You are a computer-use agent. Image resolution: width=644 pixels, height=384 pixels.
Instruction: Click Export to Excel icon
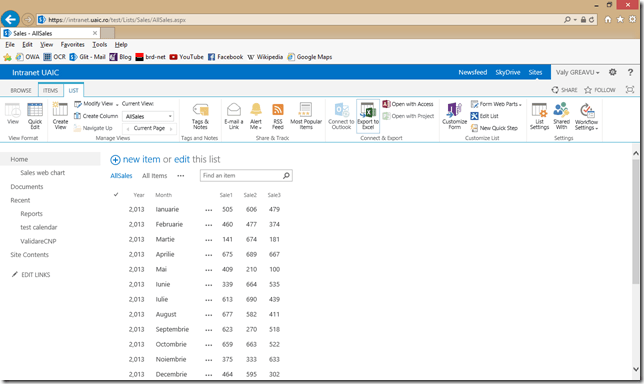(x=368, y=116)
